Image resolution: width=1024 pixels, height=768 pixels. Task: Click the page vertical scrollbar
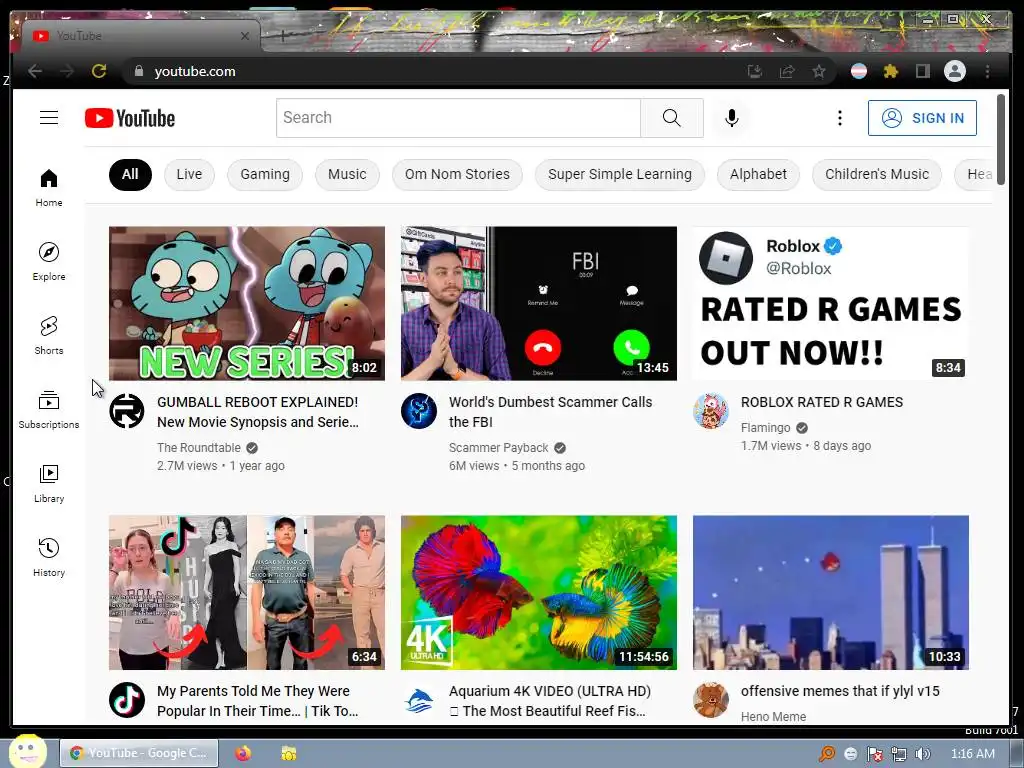click(1001, 139)
